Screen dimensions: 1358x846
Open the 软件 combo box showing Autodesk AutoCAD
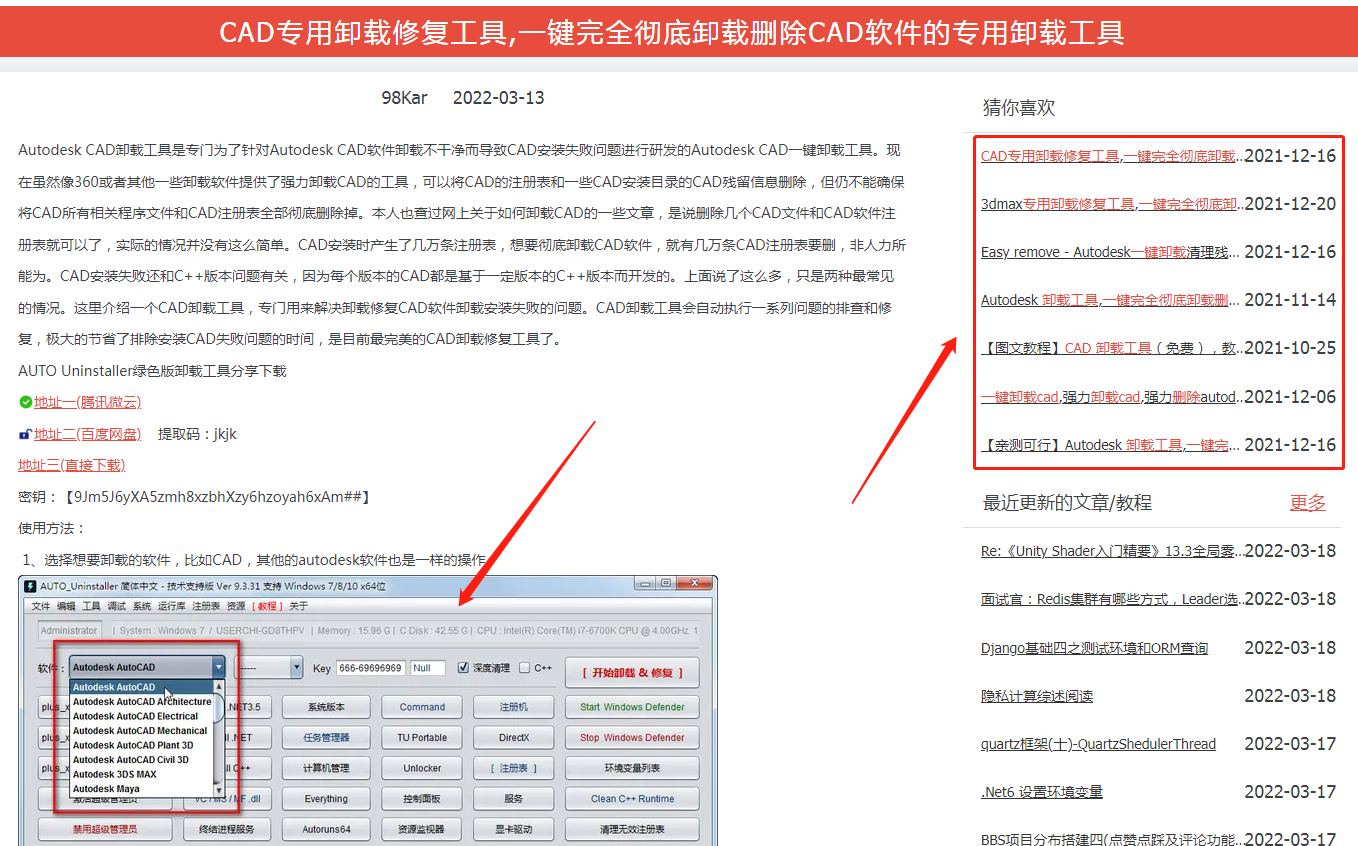tap(148, 667)
